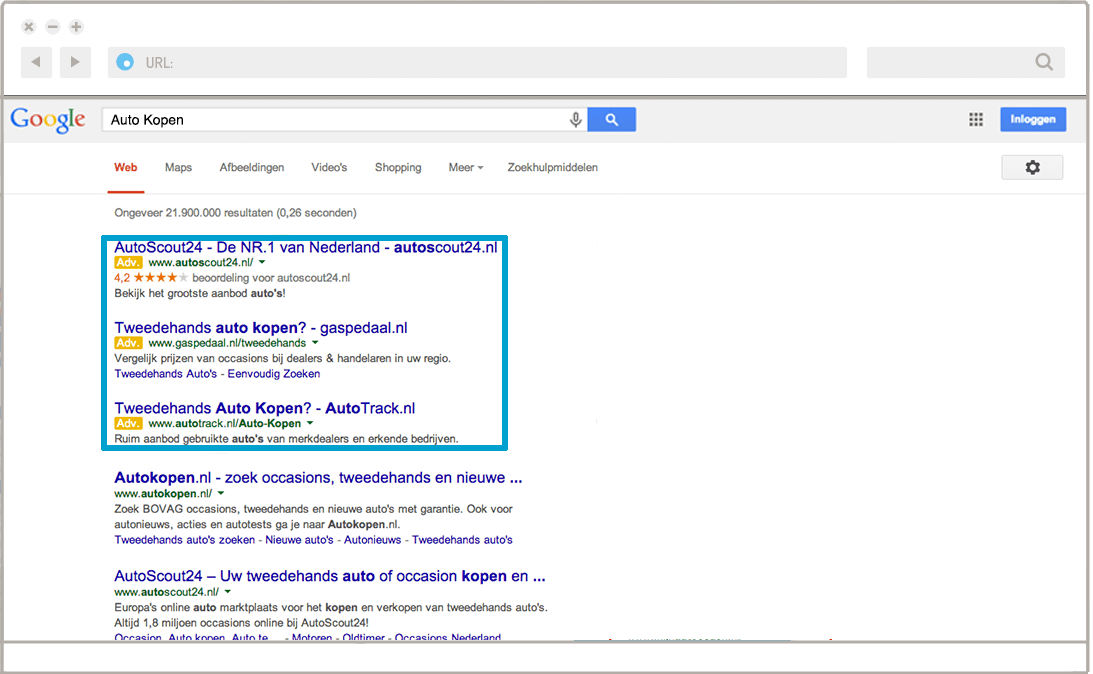This screenshot has width=1093, height=674.
Task: Click the browser back arrow button
Action: click(x=36, y=63)
